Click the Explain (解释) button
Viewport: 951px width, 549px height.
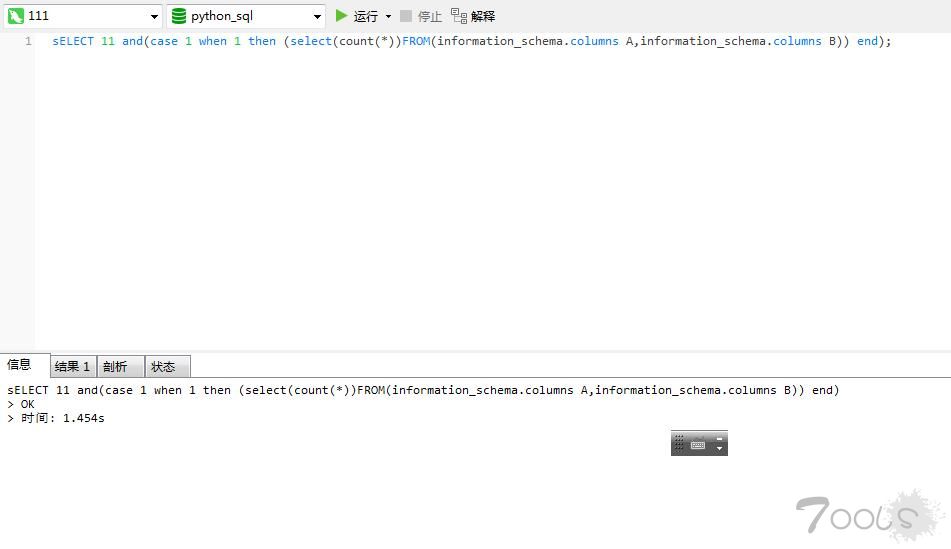pos(473,16)
